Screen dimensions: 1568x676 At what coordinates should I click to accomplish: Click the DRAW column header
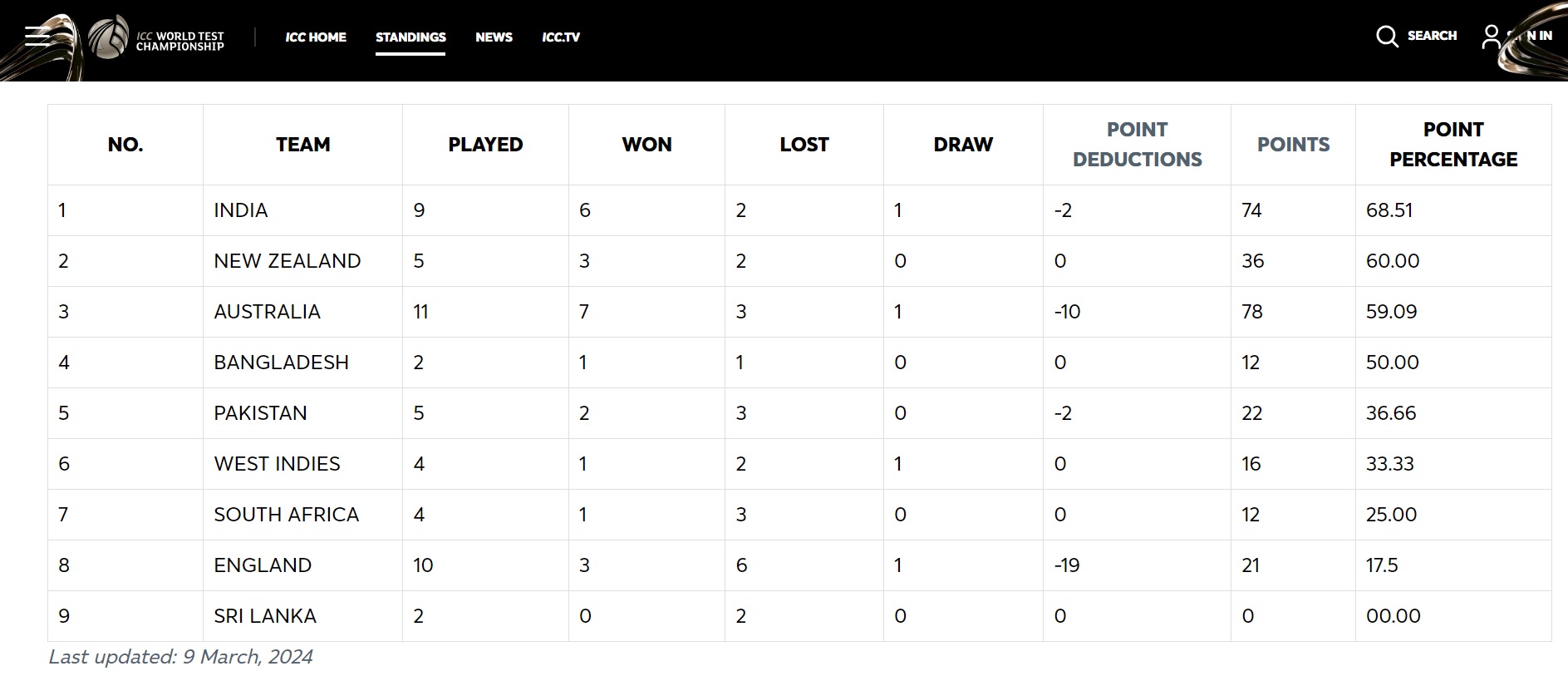click(x=963, y=145)
